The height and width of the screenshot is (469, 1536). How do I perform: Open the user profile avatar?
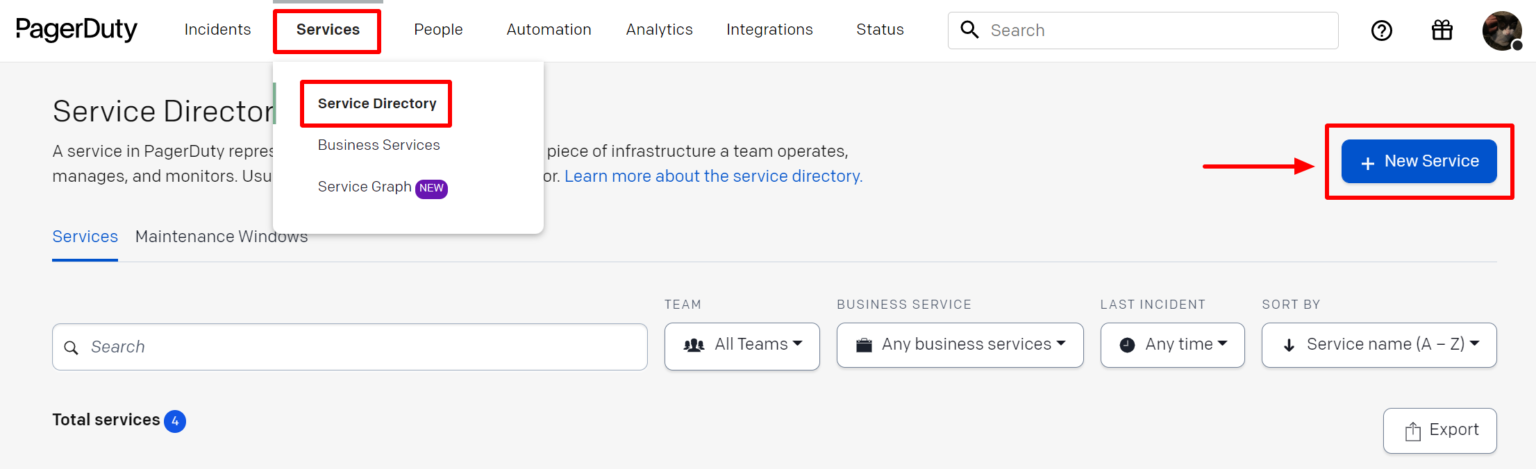(1501, 30)
